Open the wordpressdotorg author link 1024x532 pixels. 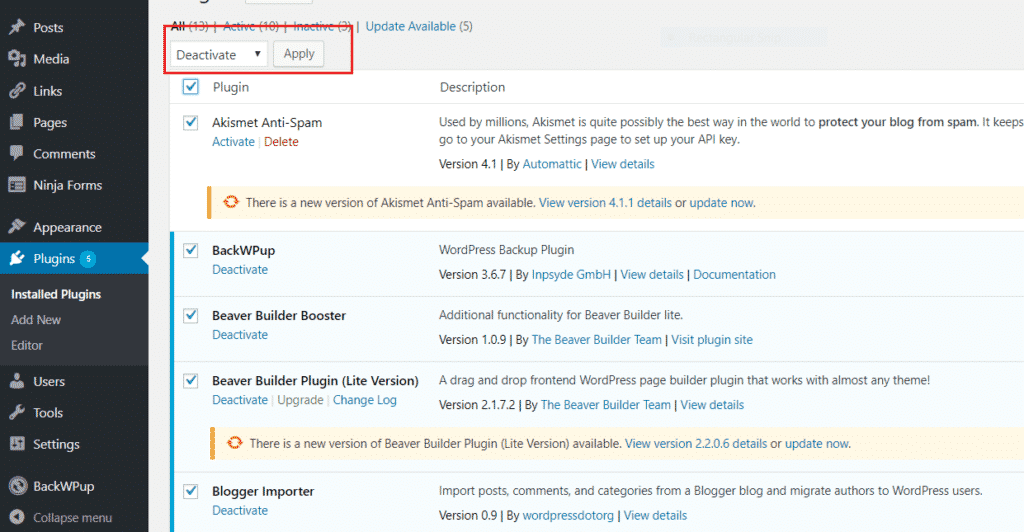568,516
